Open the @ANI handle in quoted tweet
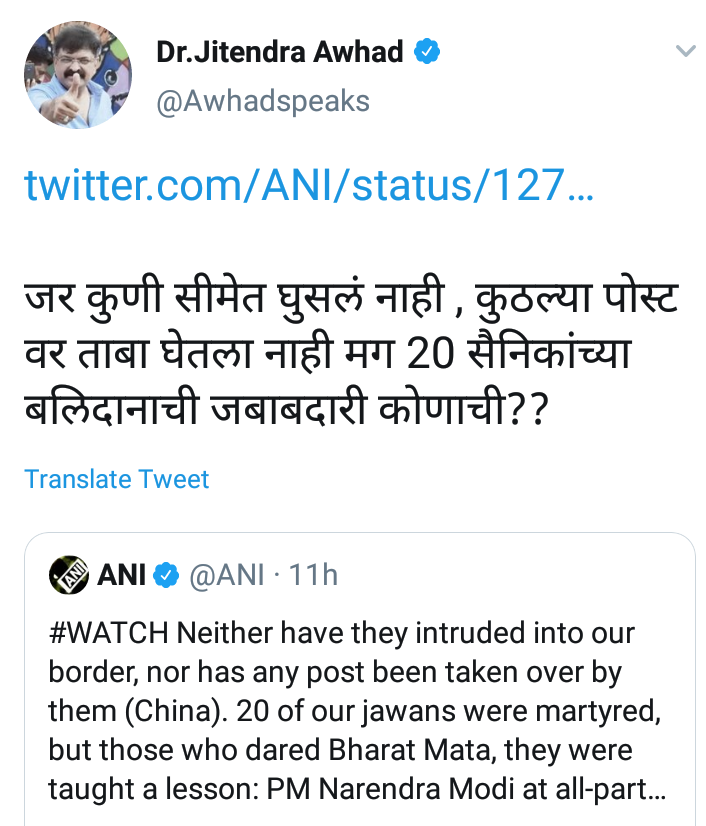 click(227, 574)
